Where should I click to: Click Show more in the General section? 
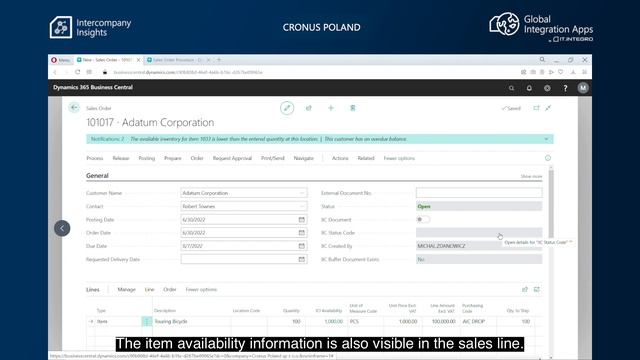coord(531,176)
